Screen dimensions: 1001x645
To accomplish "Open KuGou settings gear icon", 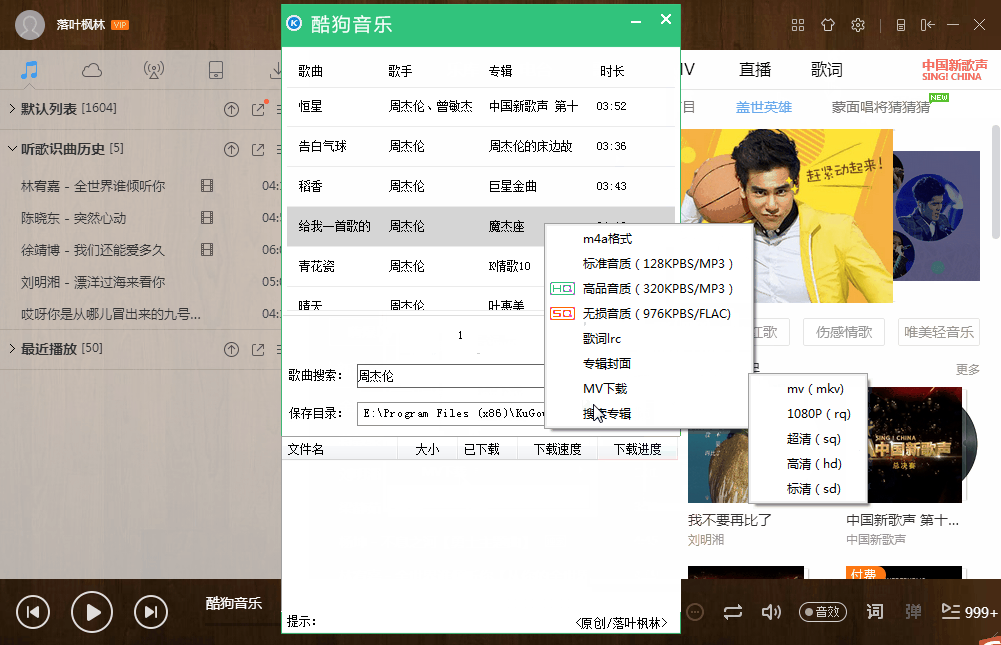I will pos(858,25).
